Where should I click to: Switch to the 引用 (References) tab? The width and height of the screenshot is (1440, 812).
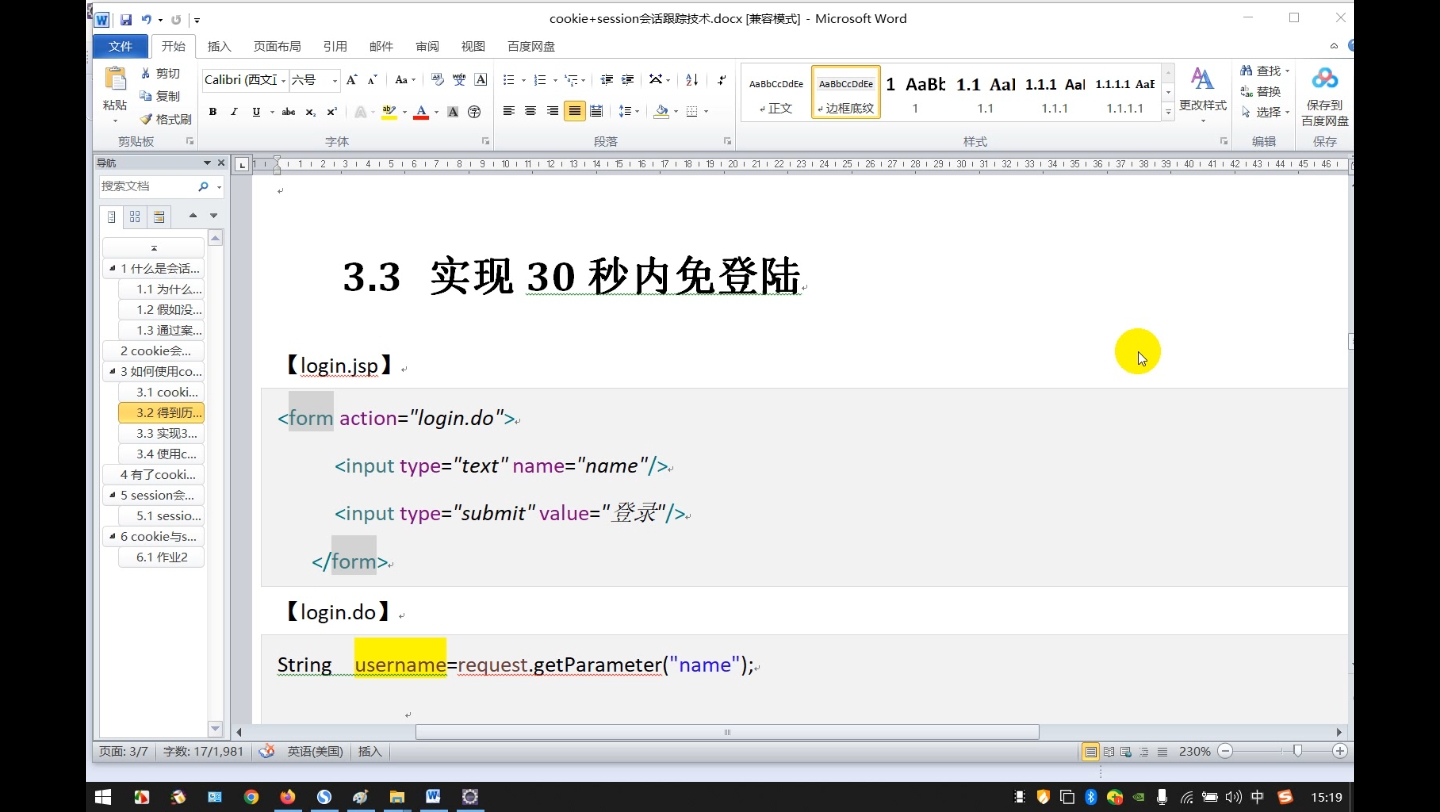tap(335, 46)
